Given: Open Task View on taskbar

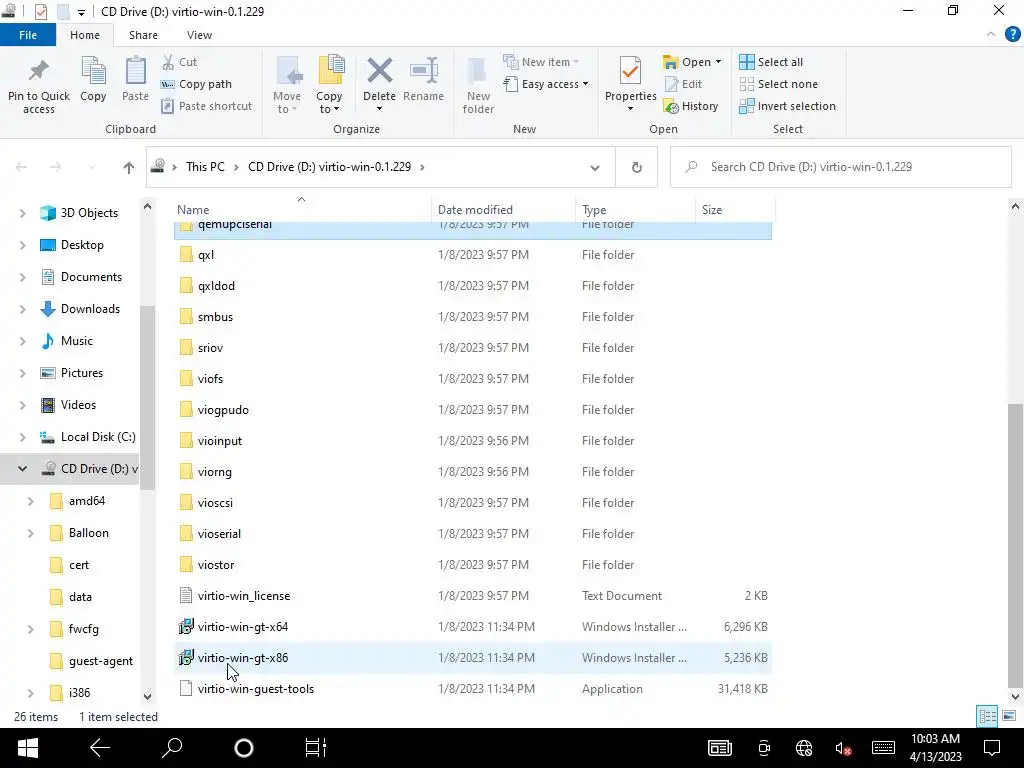Looking at the screenshot, I should coord(316,748).
